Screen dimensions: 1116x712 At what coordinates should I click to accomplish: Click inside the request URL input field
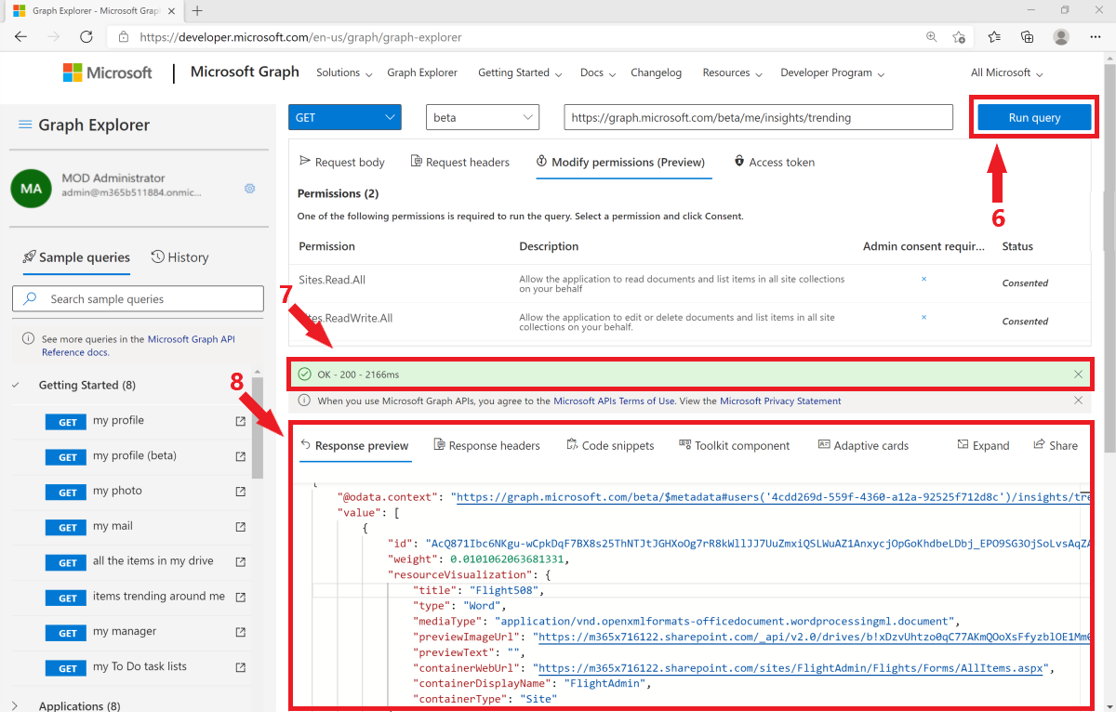(758, 117)
